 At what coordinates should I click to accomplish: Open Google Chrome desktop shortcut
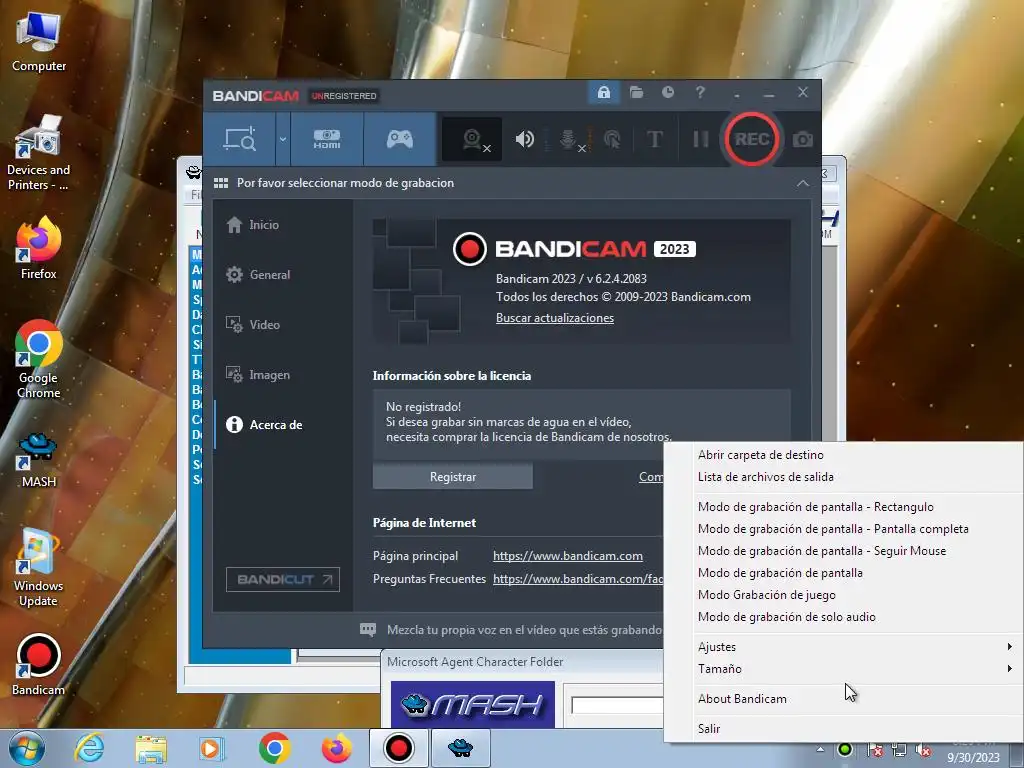(39, 359)
